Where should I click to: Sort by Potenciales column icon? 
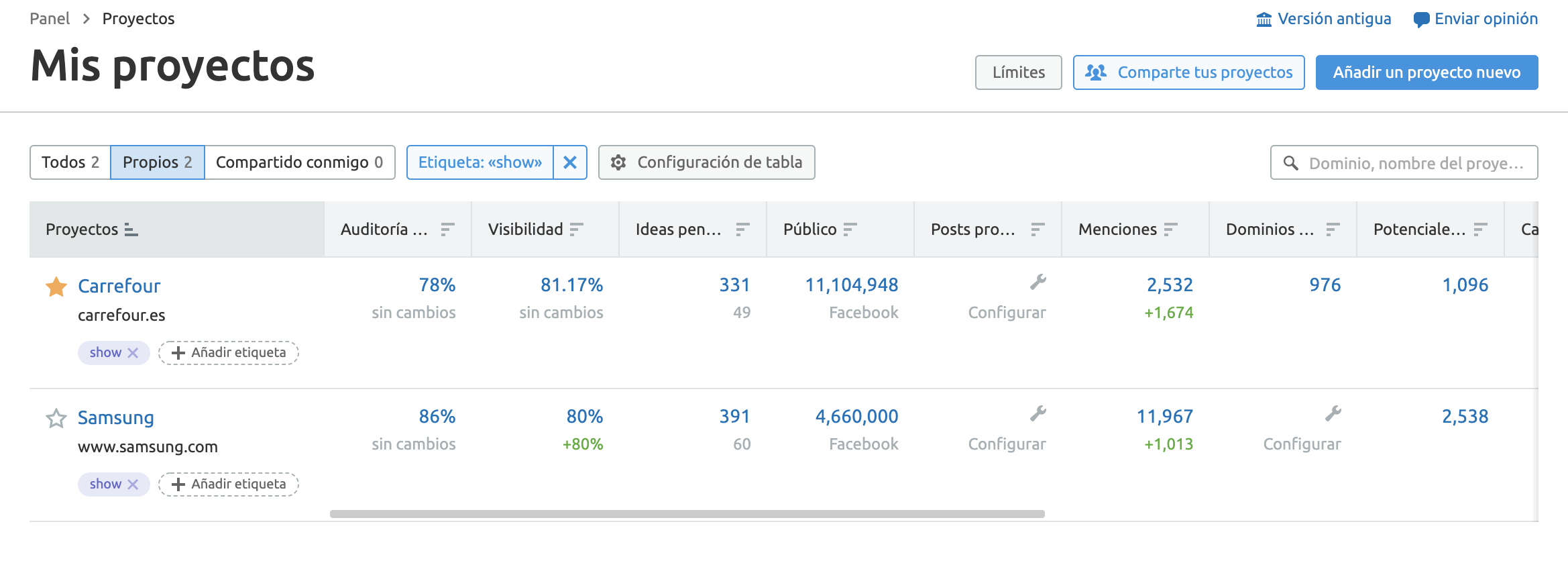[x=1480, y=229]
